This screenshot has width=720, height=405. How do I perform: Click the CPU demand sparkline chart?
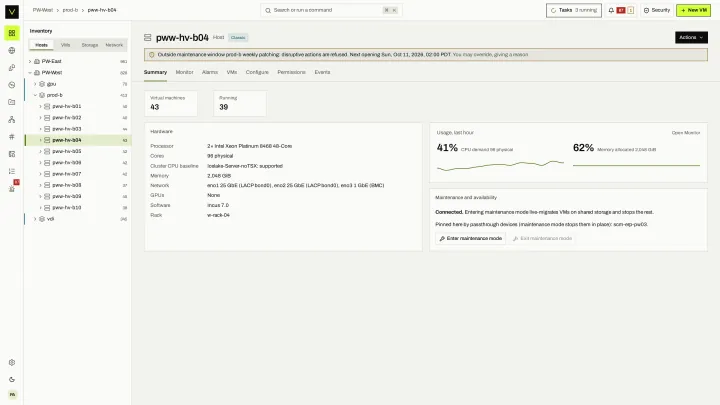point(500,165)
